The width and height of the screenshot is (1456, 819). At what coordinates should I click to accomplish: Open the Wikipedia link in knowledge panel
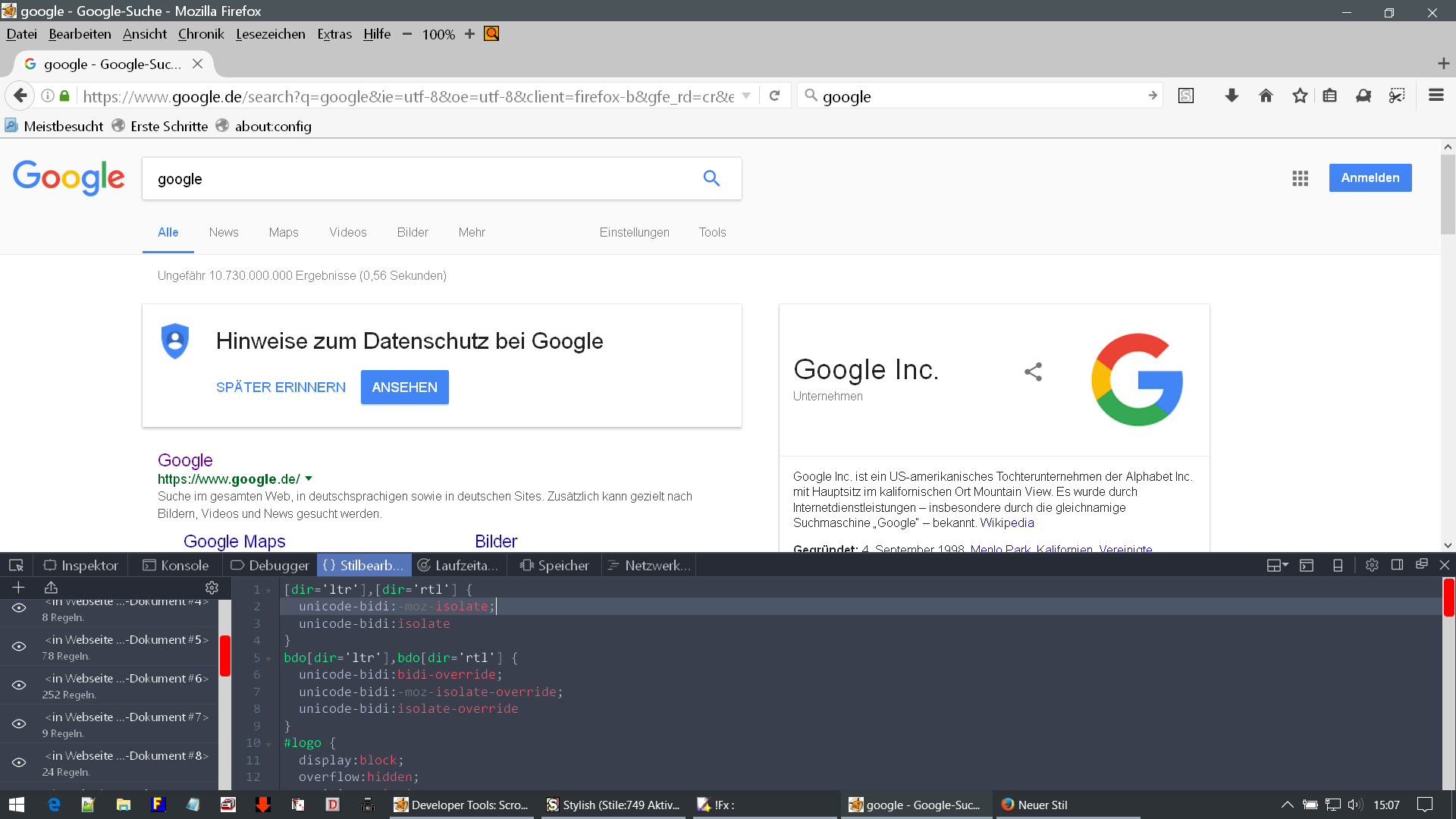click(1006, 523)
